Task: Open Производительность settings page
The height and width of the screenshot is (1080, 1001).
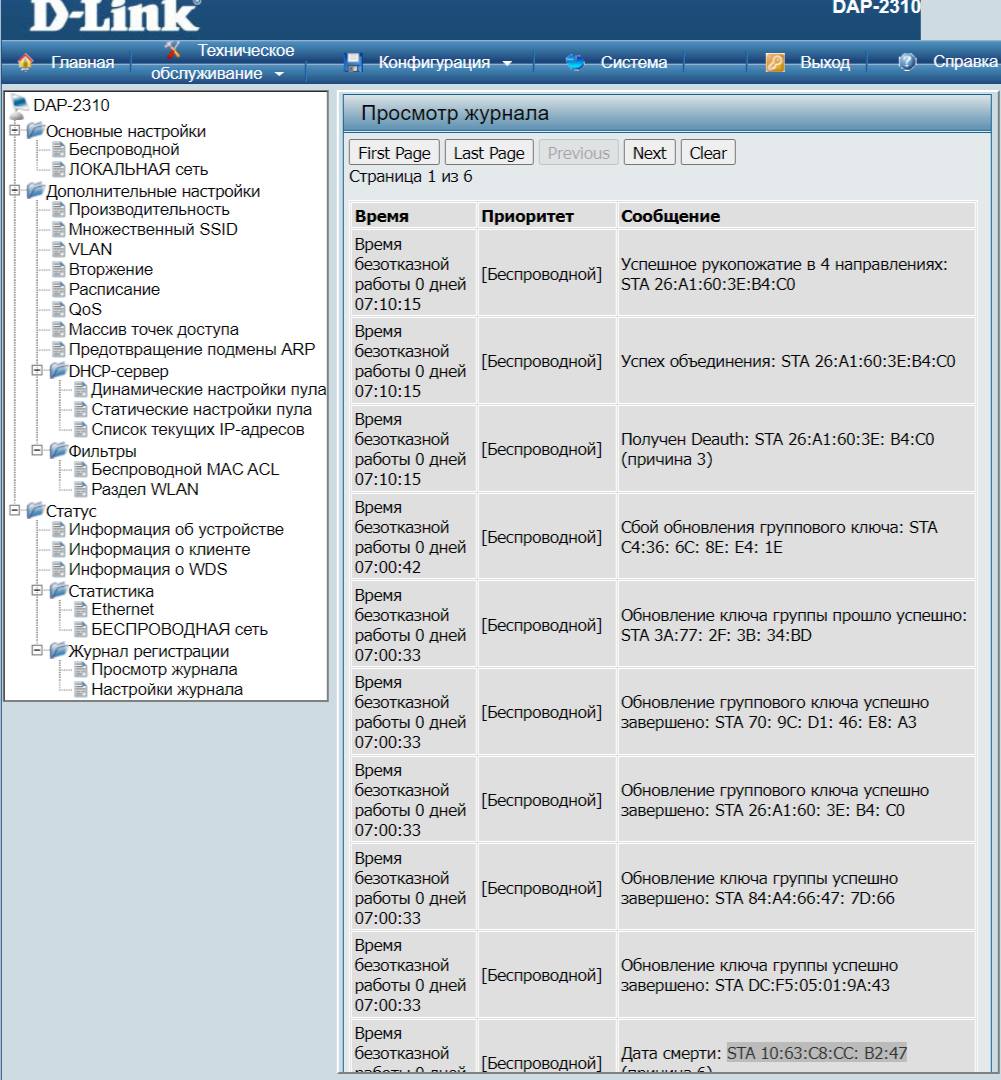Action: click(x=149, y=209)
